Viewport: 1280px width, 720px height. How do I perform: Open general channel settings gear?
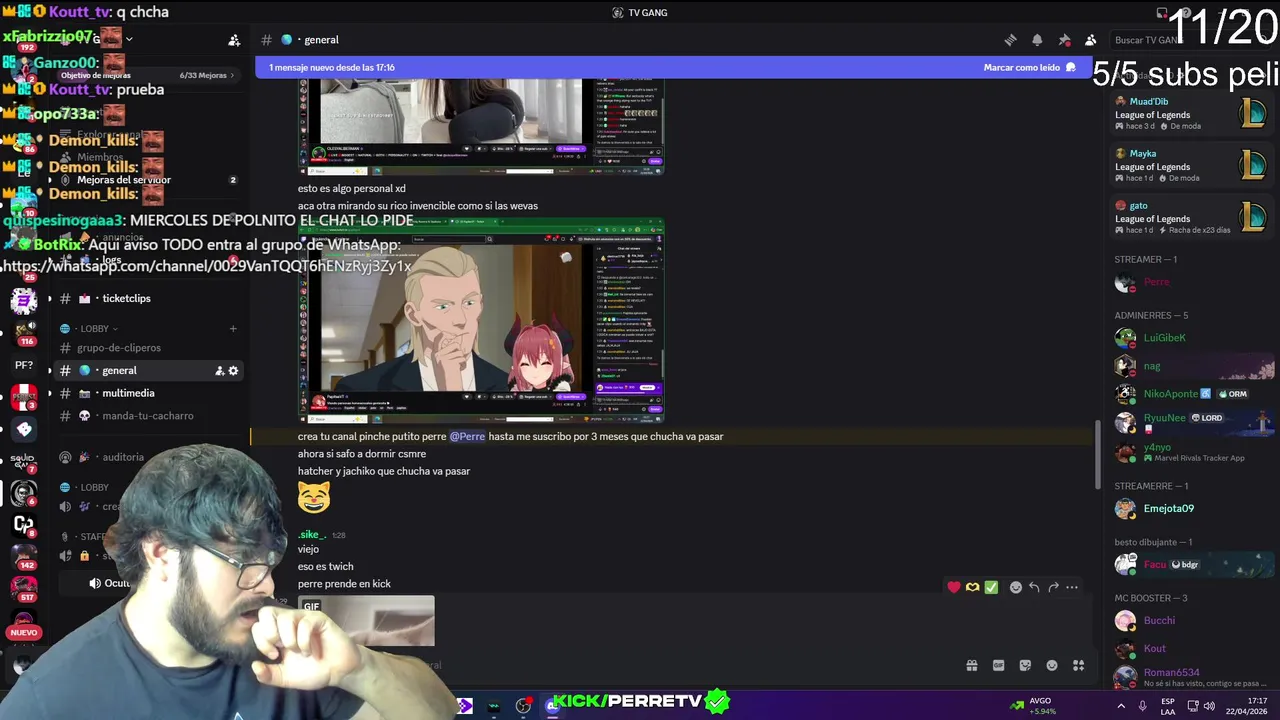tap(233, 371)
